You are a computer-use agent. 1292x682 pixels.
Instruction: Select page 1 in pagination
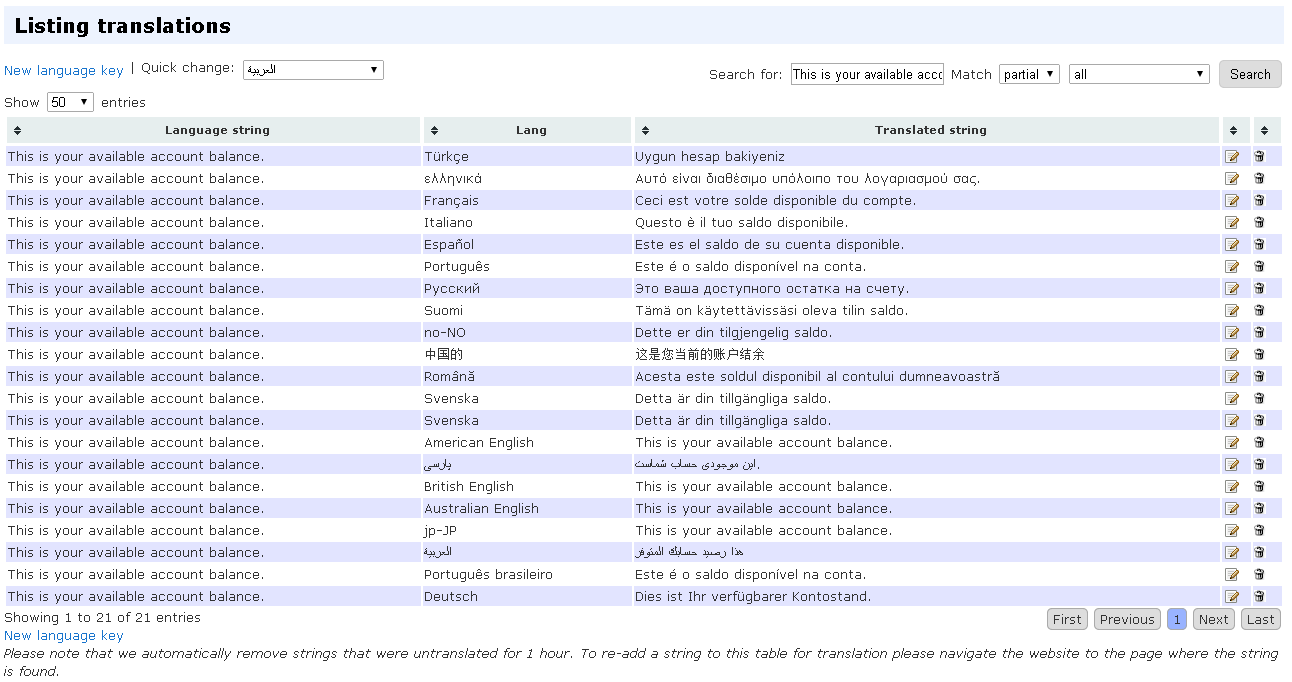tap(1177, 619)
